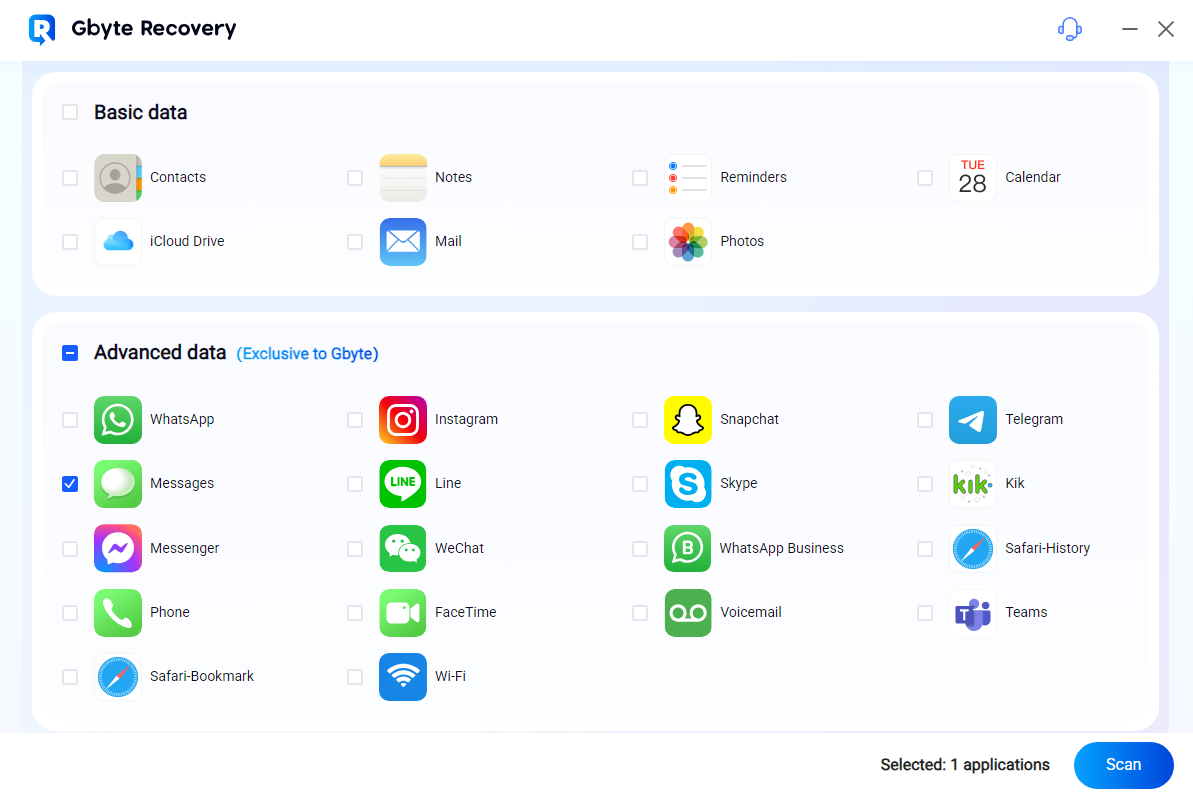Tick the Snapchat checkbox
Screen dimensions: 1193x792
(x=640, y=420)
